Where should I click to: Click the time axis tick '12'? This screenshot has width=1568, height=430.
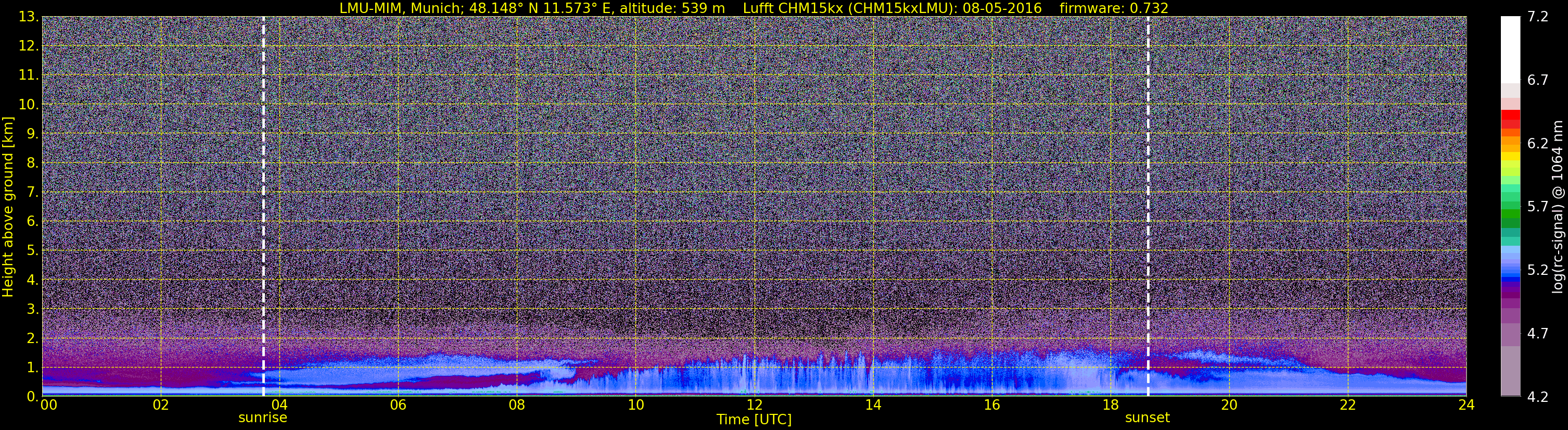pos(754,405)
